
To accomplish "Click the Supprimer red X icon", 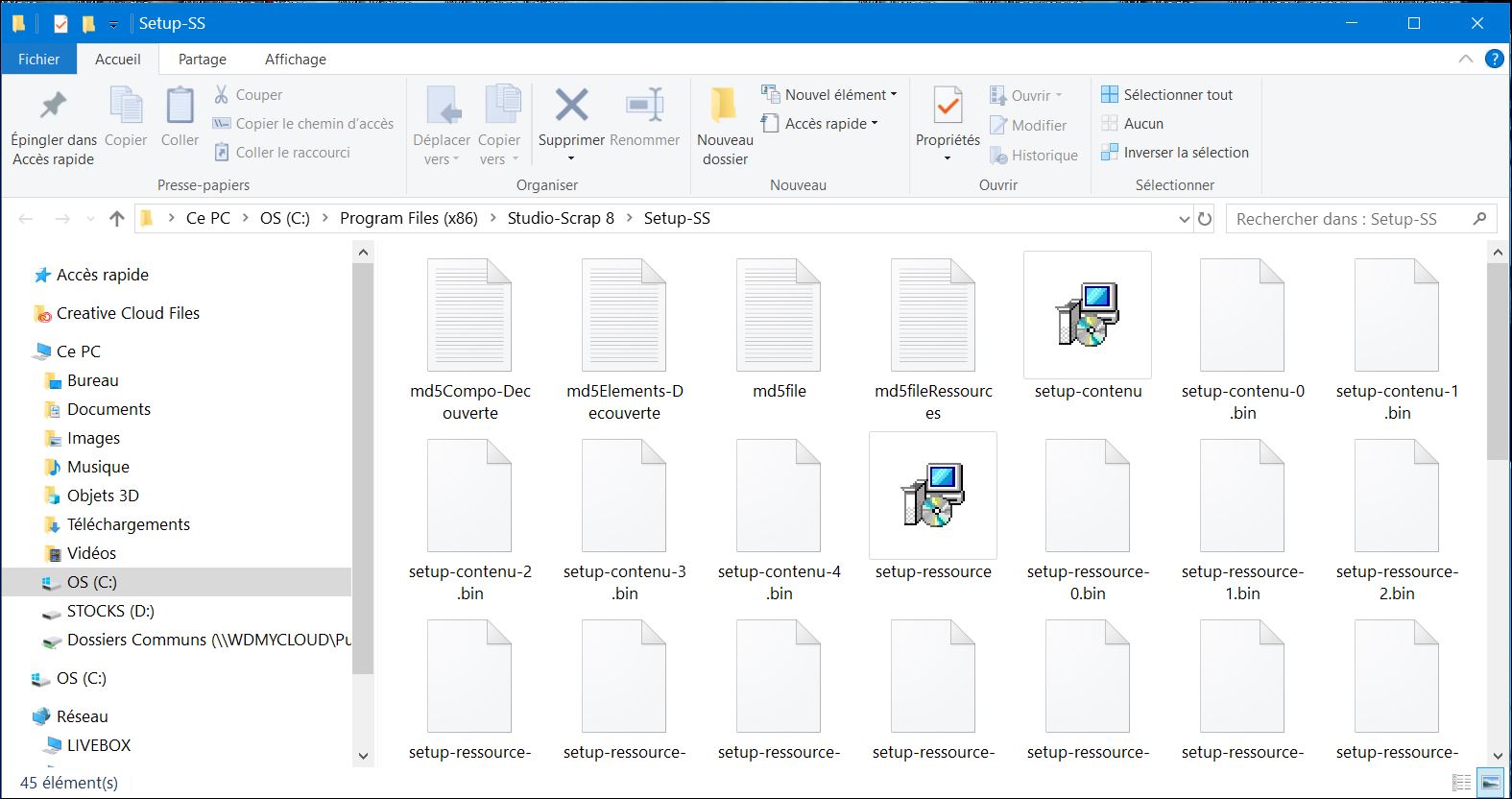I will click(x=571, y=106).
